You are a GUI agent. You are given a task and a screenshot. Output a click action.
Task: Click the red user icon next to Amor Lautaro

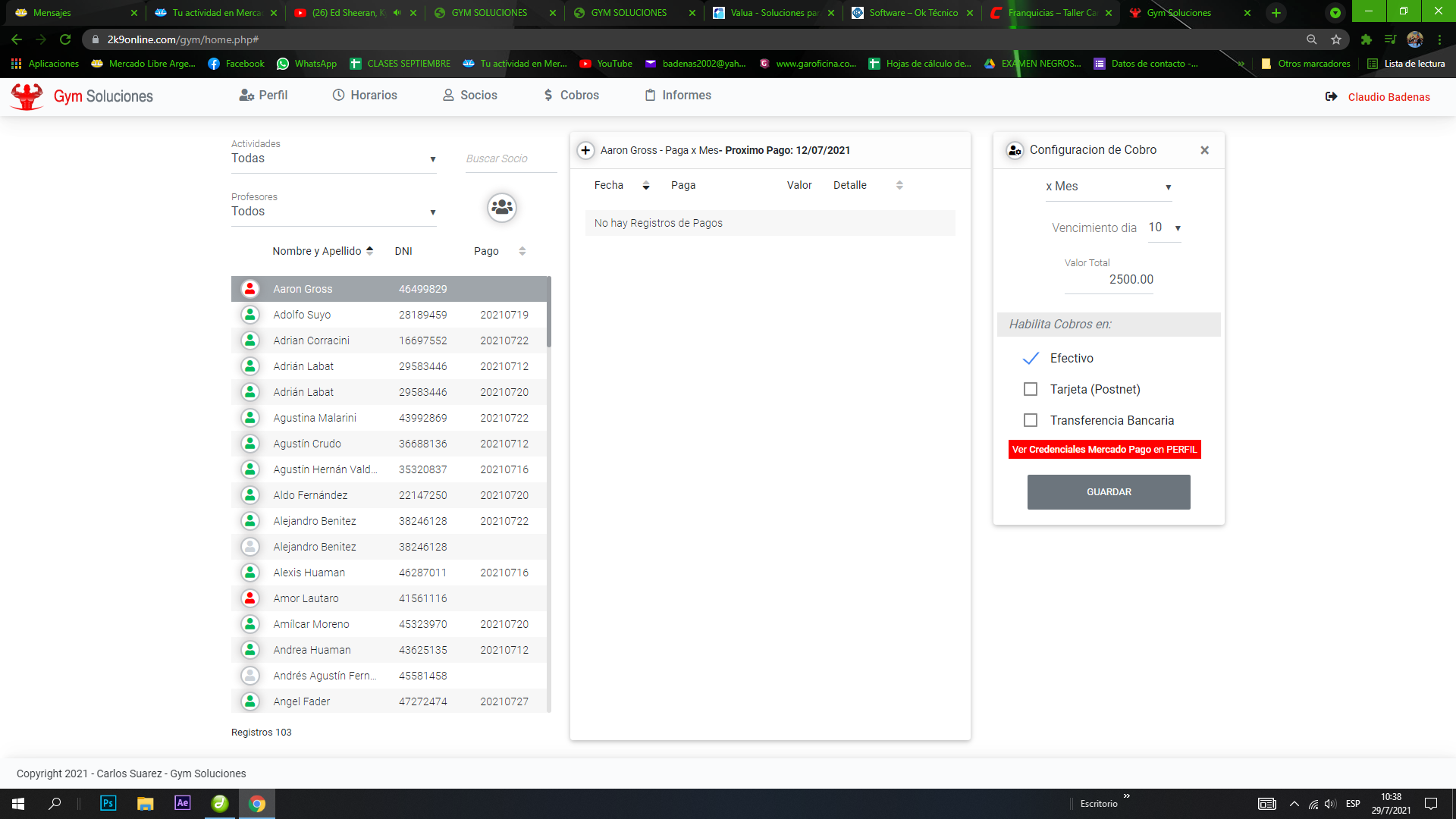[249, 598]
